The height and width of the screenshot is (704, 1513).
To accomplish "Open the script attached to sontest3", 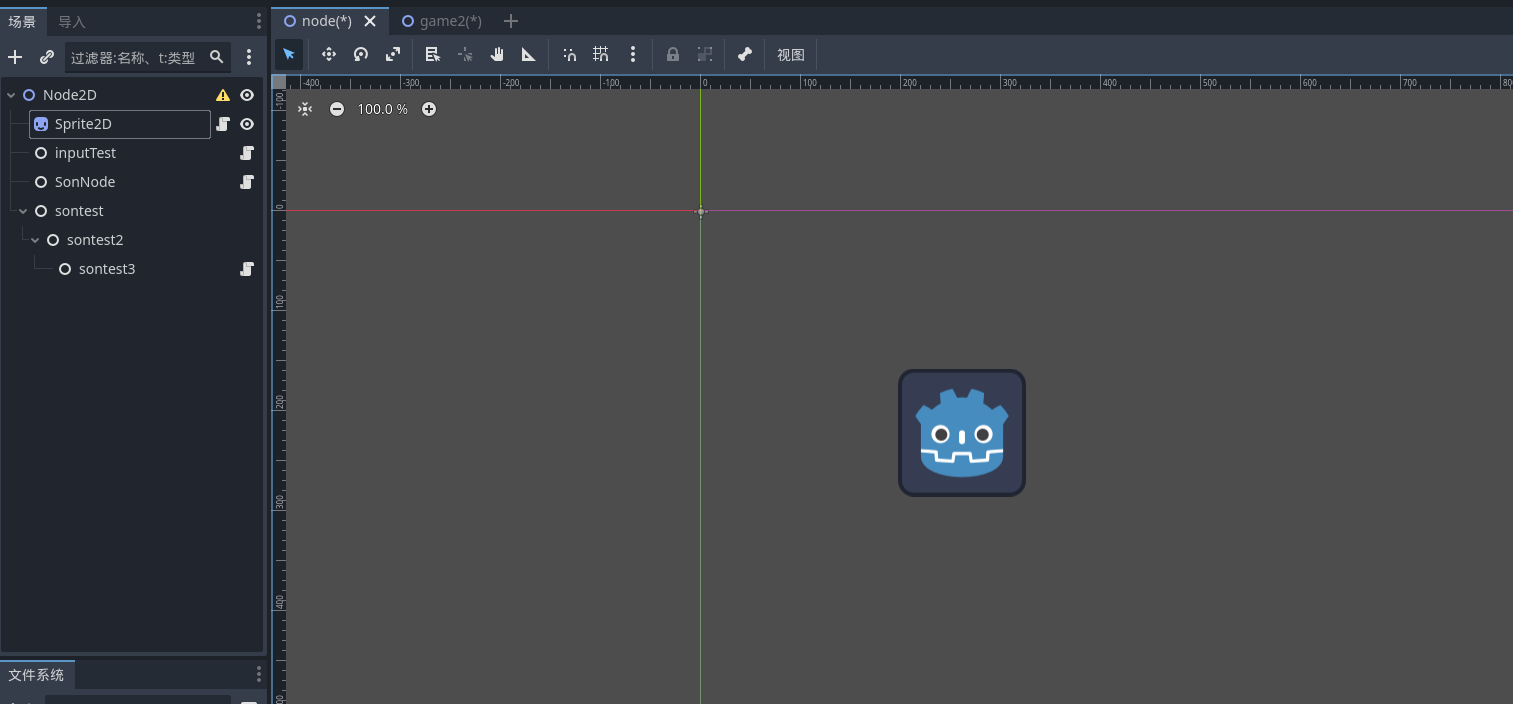I will (x=247, y=269).
